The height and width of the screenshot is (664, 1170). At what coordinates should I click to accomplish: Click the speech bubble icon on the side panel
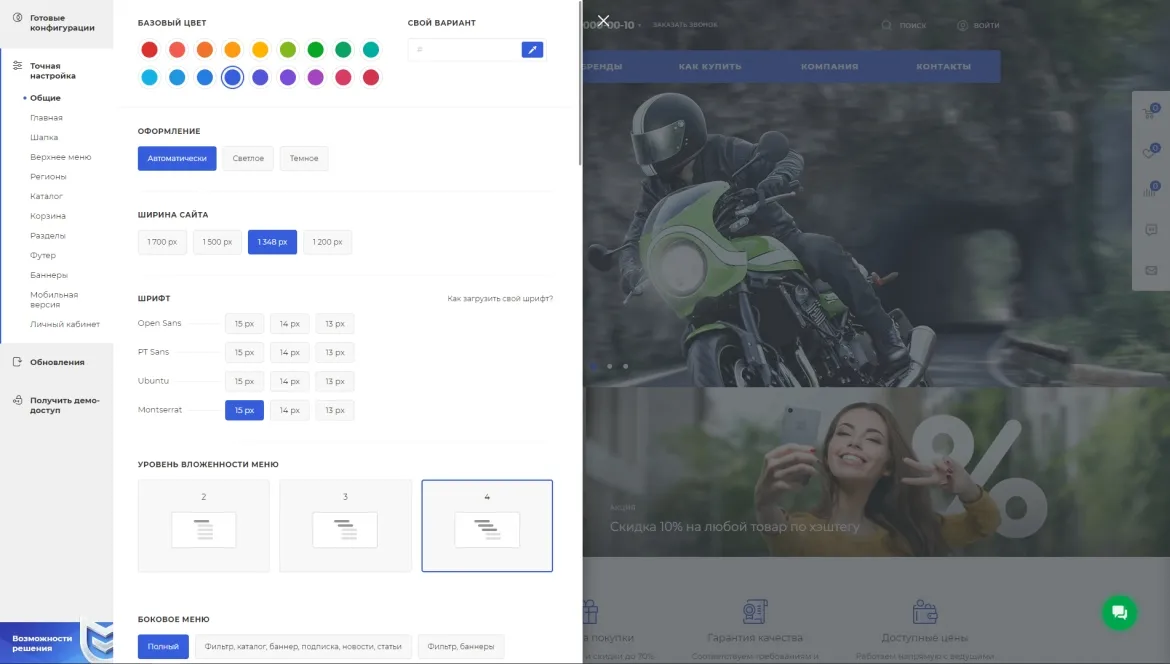[x=1151, y=230]
